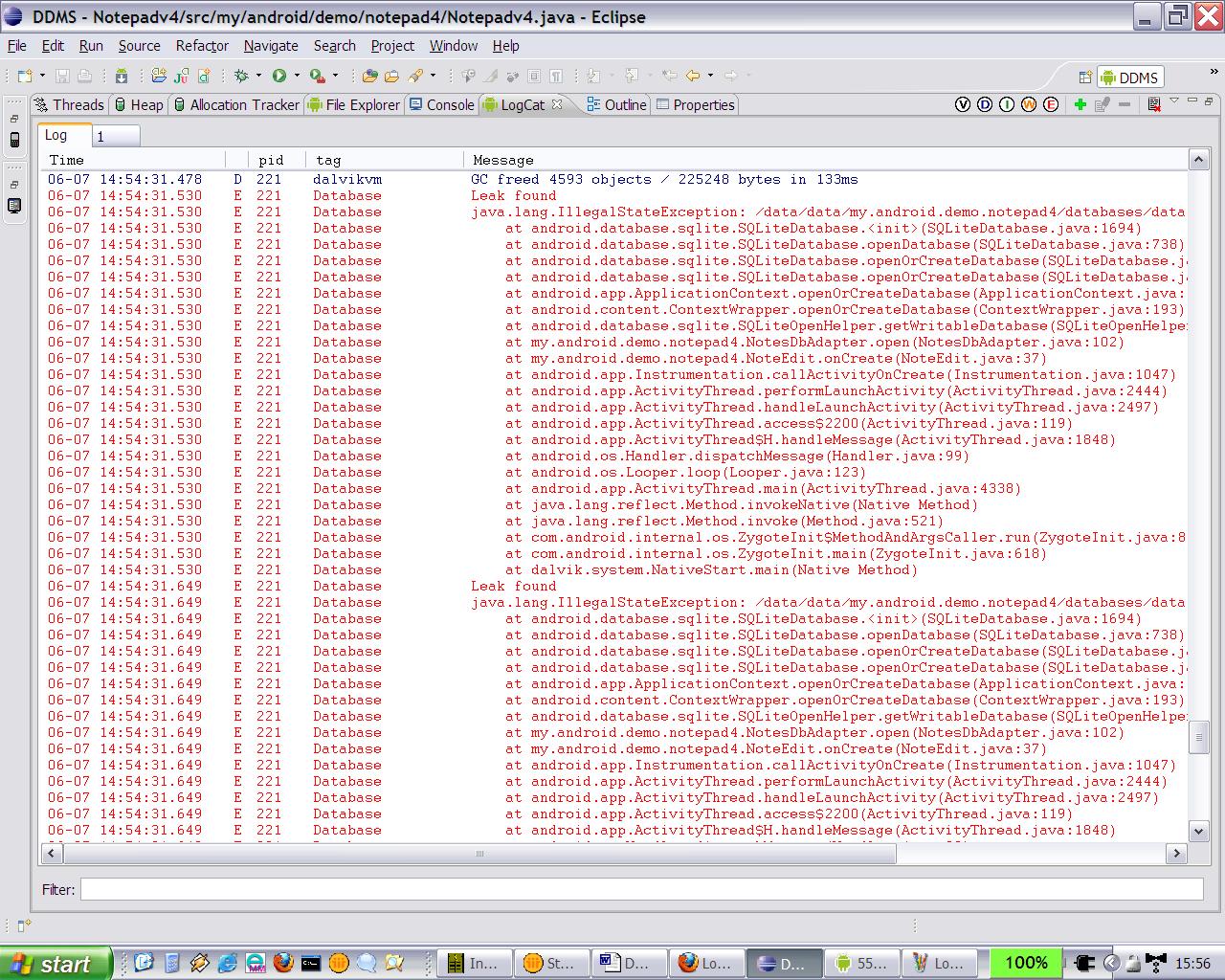Screen dimensions: 1225x980
Task: Run the application with the green Run icon
Action: click(x=278, y=75)
